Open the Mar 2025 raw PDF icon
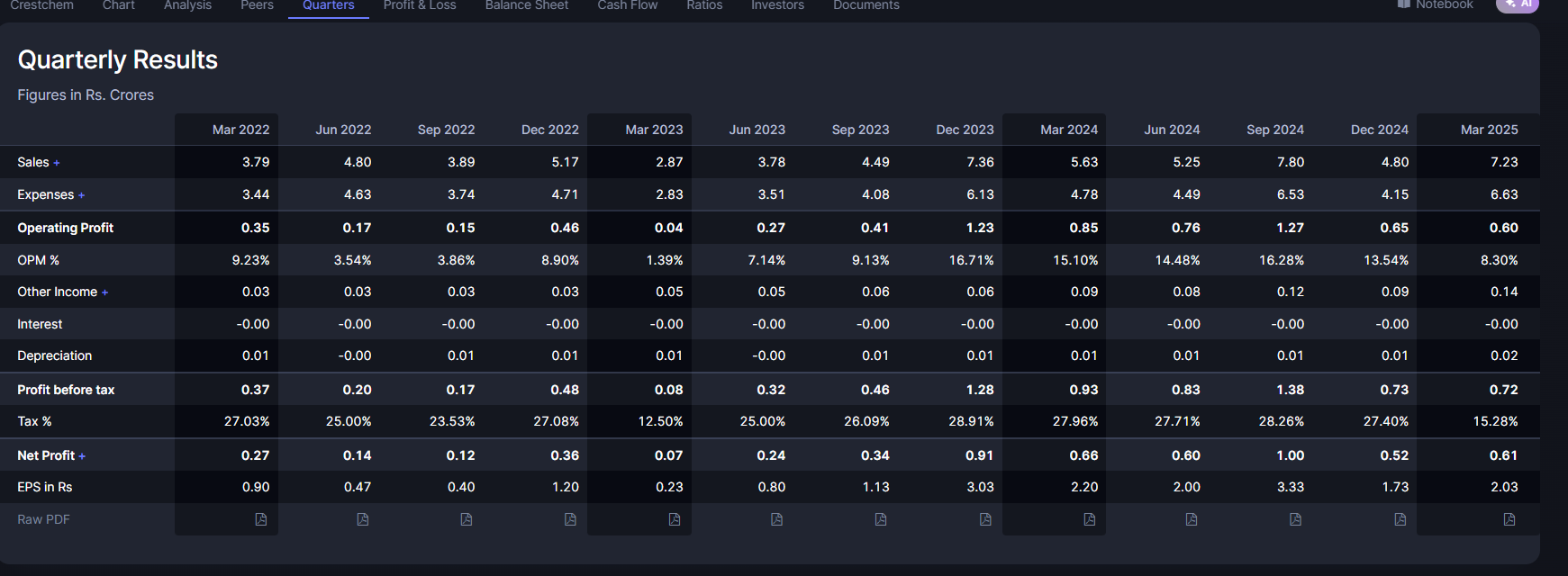This screenshot has height=576, width=1568. tap(1509, 519)
